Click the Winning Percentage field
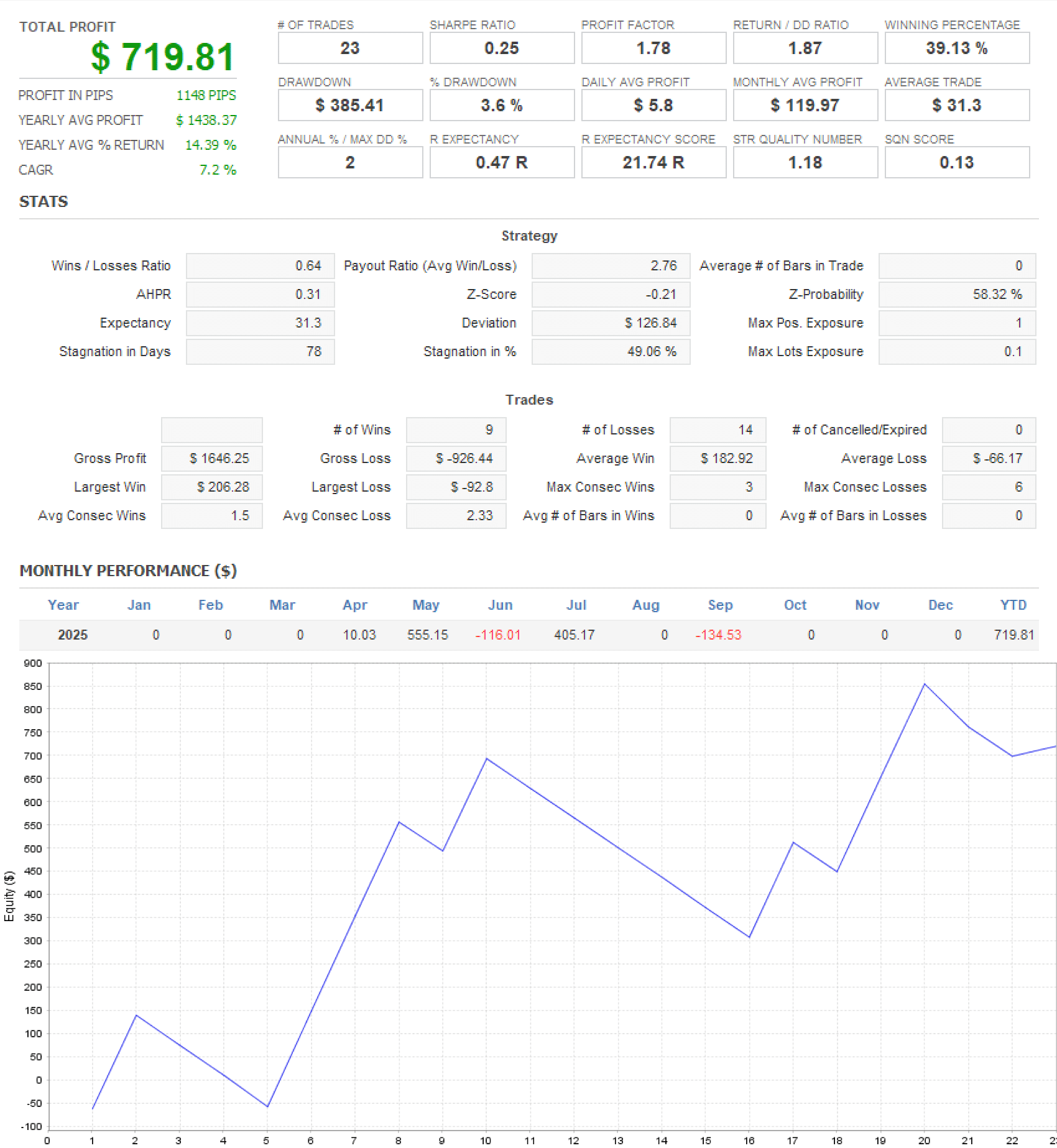Screen dimensions: 1057x1148 click(x=956, y=48)
